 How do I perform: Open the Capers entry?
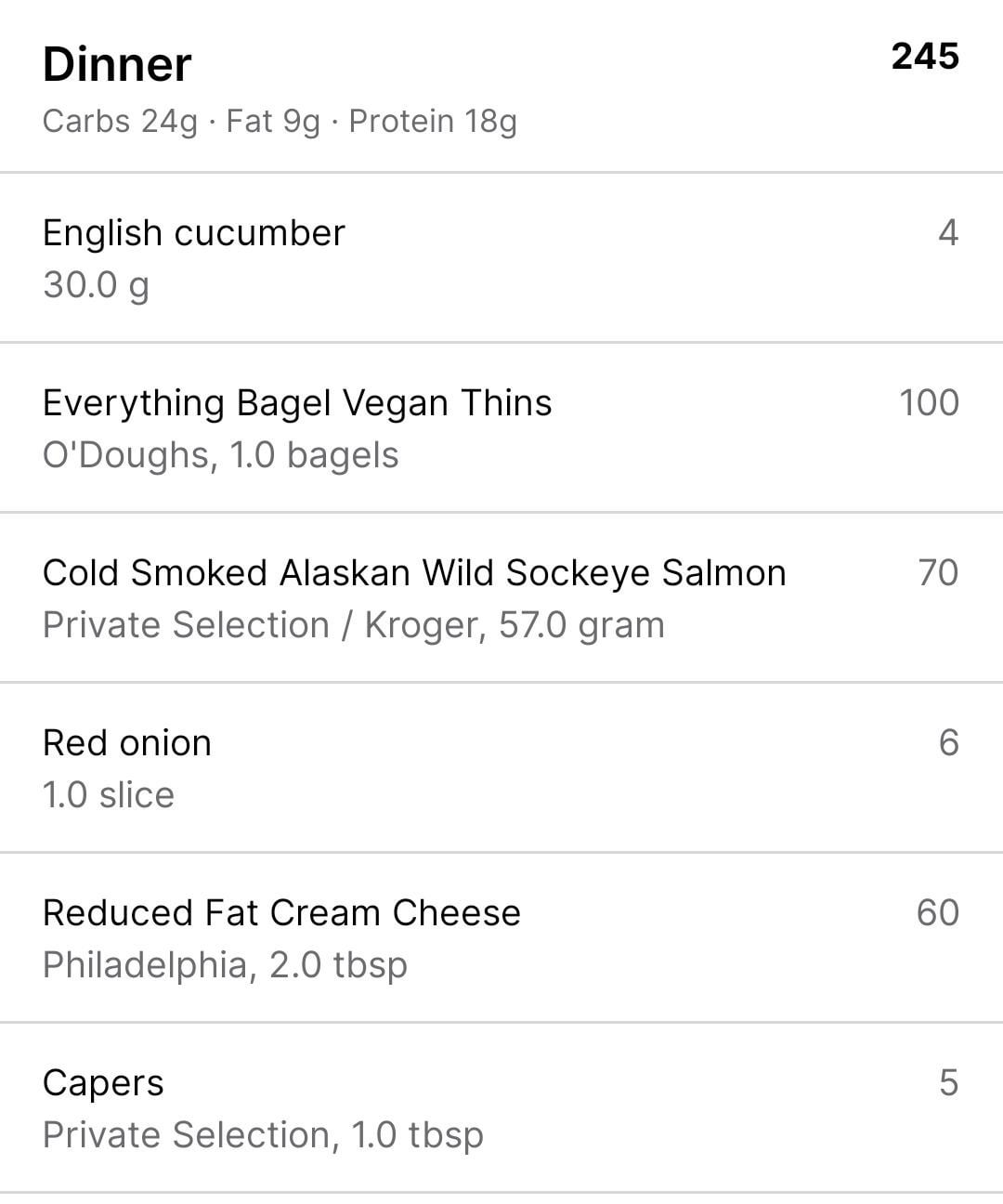coord(103,1083)
